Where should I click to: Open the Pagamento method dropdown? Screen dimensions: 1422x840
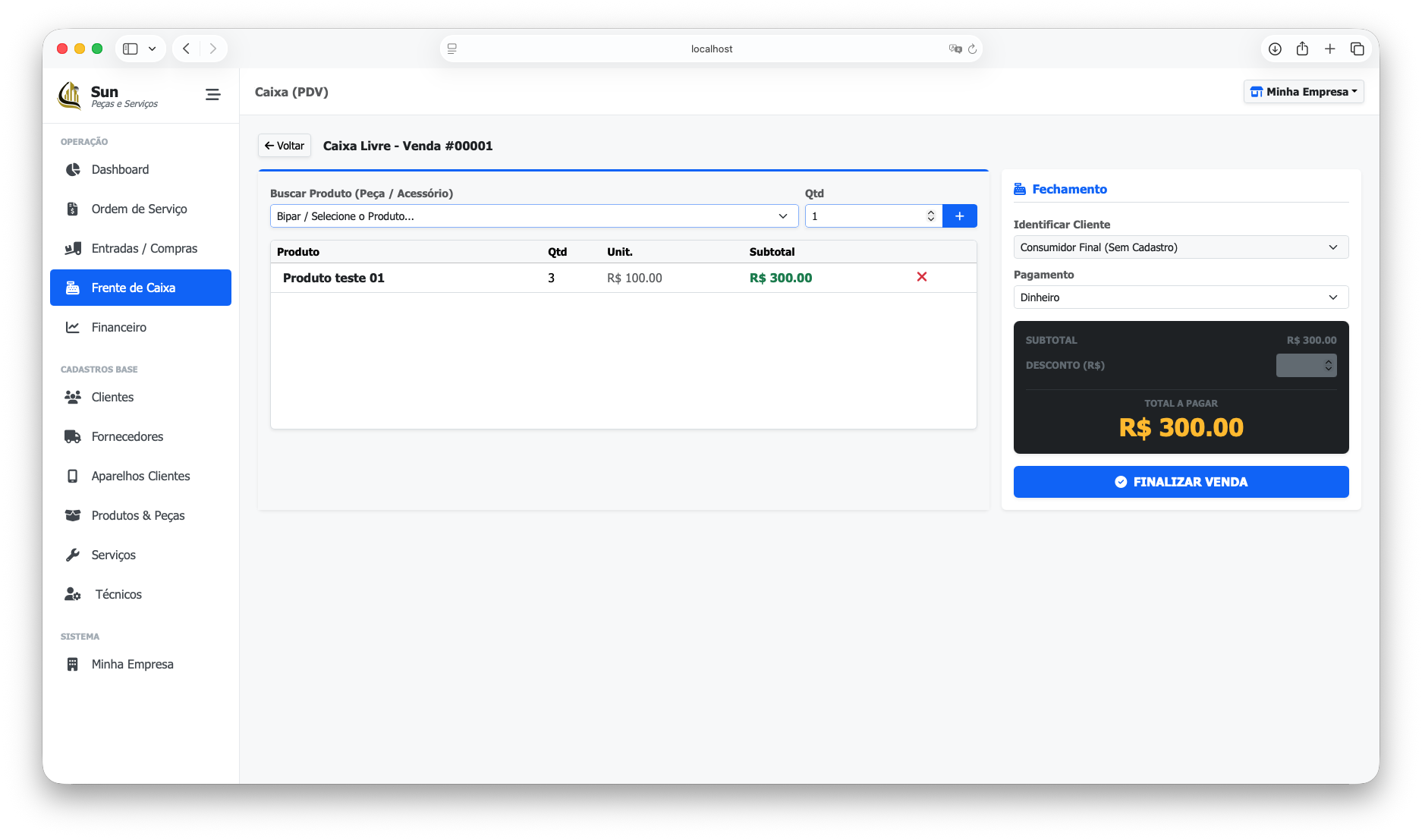click(1180, 297)
